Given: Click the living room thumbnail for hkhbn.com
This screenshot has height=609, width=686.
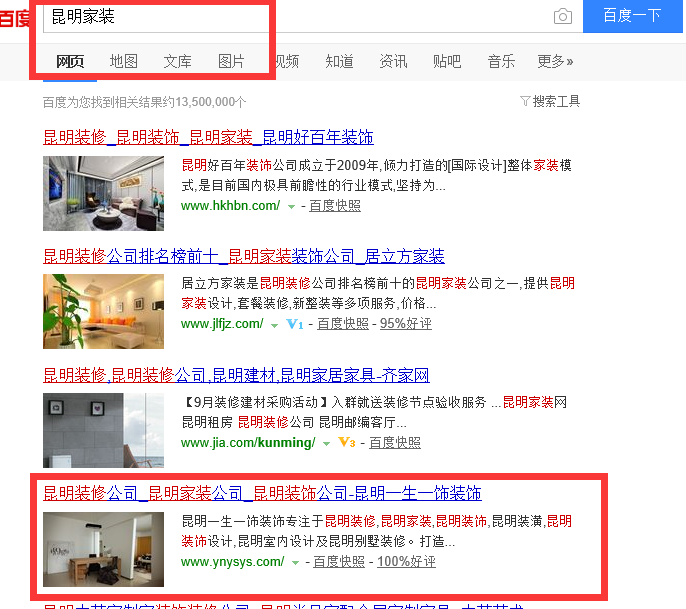Looking at the screenshot, I should click(103, 193).
